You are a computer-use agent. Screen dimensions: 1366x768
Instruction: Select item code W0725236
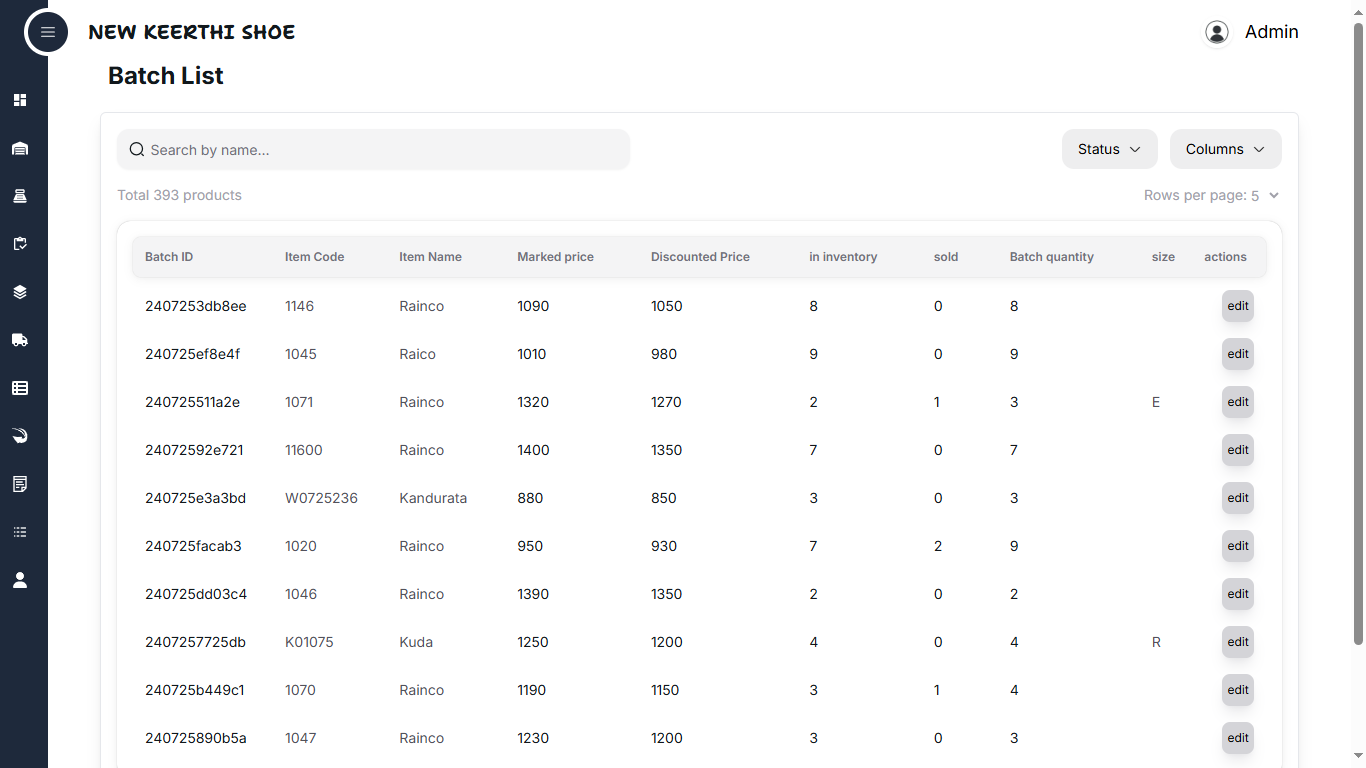[321, 498]
